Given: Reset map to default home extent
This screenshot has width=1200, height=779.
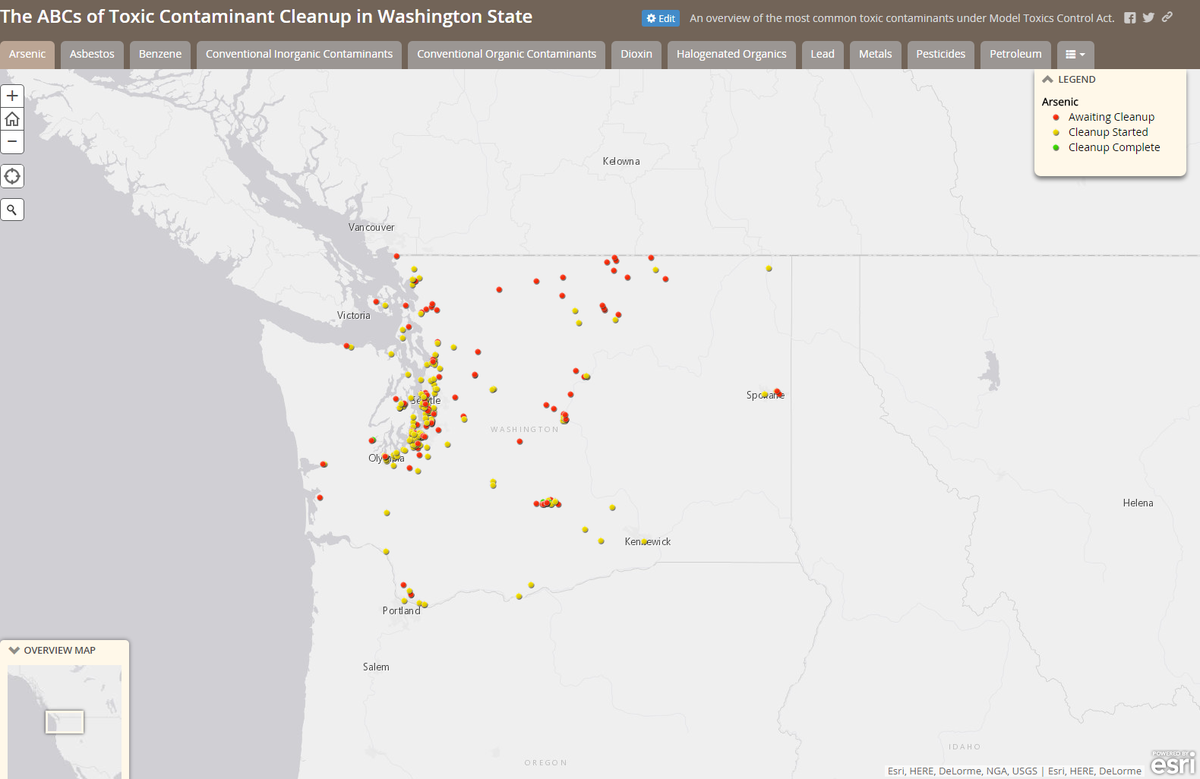Looking at the screenshot, I should (x=12, y=119).
